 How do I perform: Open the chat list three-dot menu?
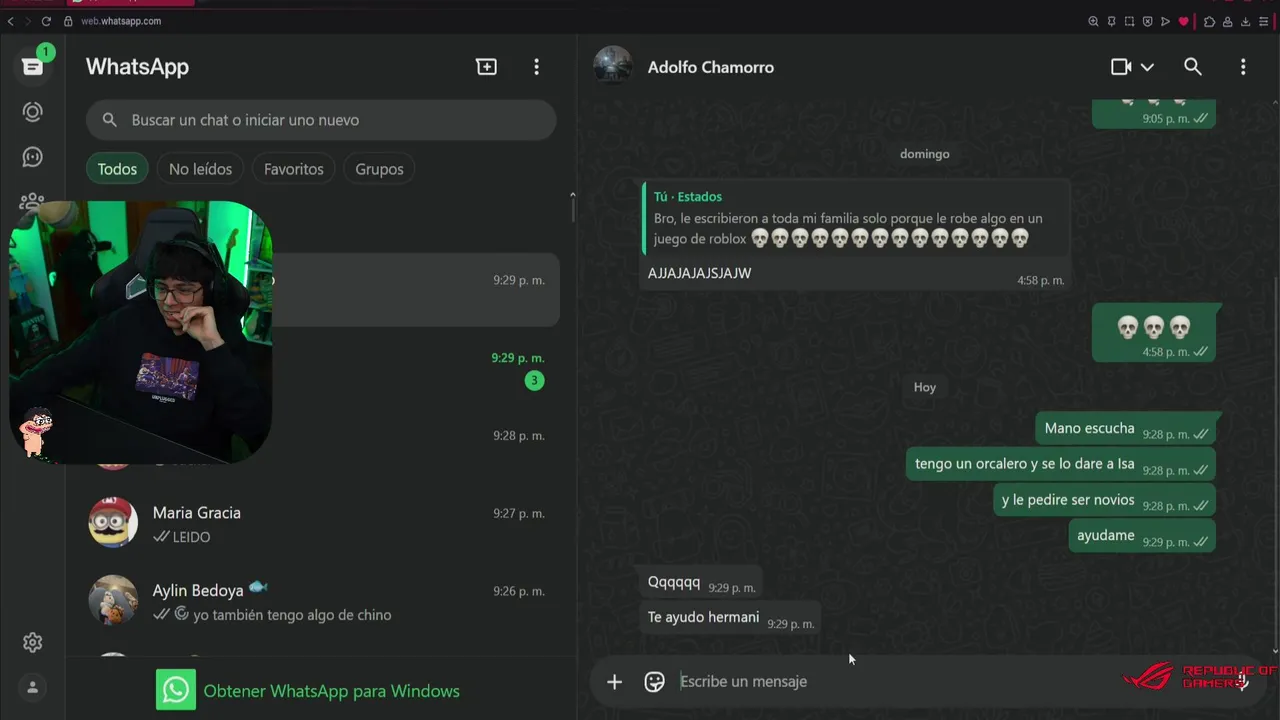click(x=536, y=67)
